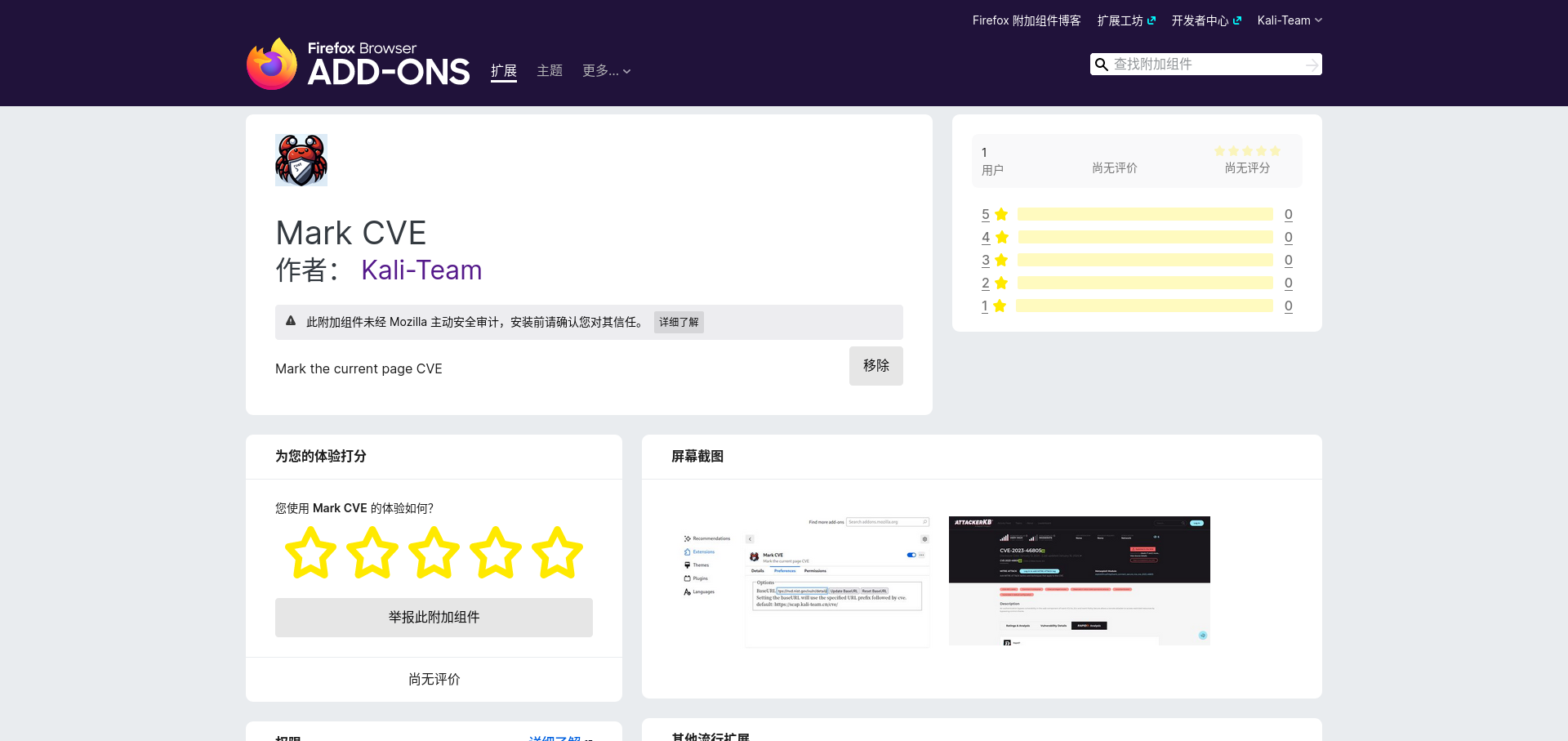Click the 尚无评分 star rating summary
The height and width of the screenshot is (741, 1568).
pyautogui.click(x=1247, y=161)
